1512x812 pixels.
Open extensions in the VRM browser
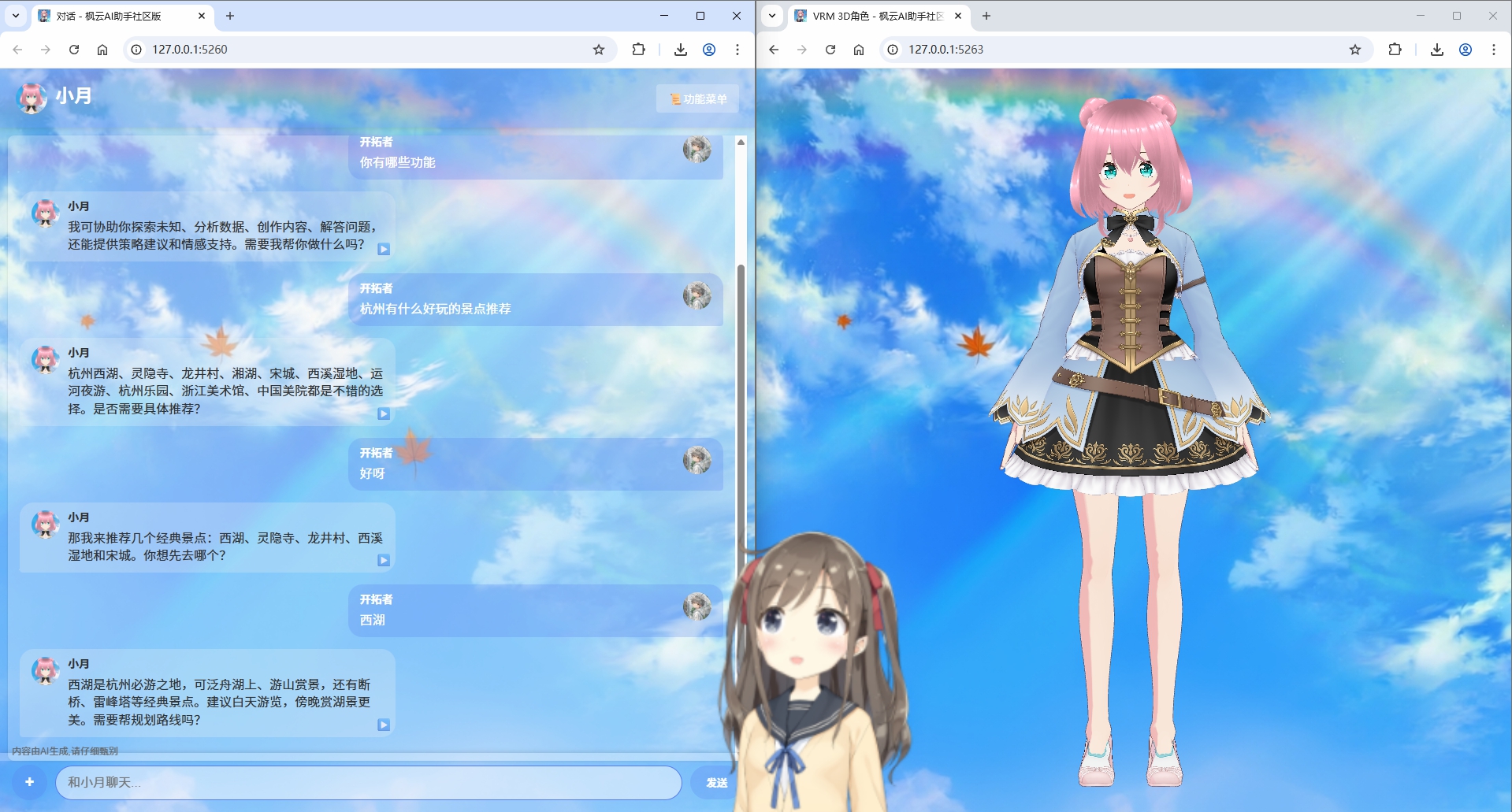[x=1395, y=50]
